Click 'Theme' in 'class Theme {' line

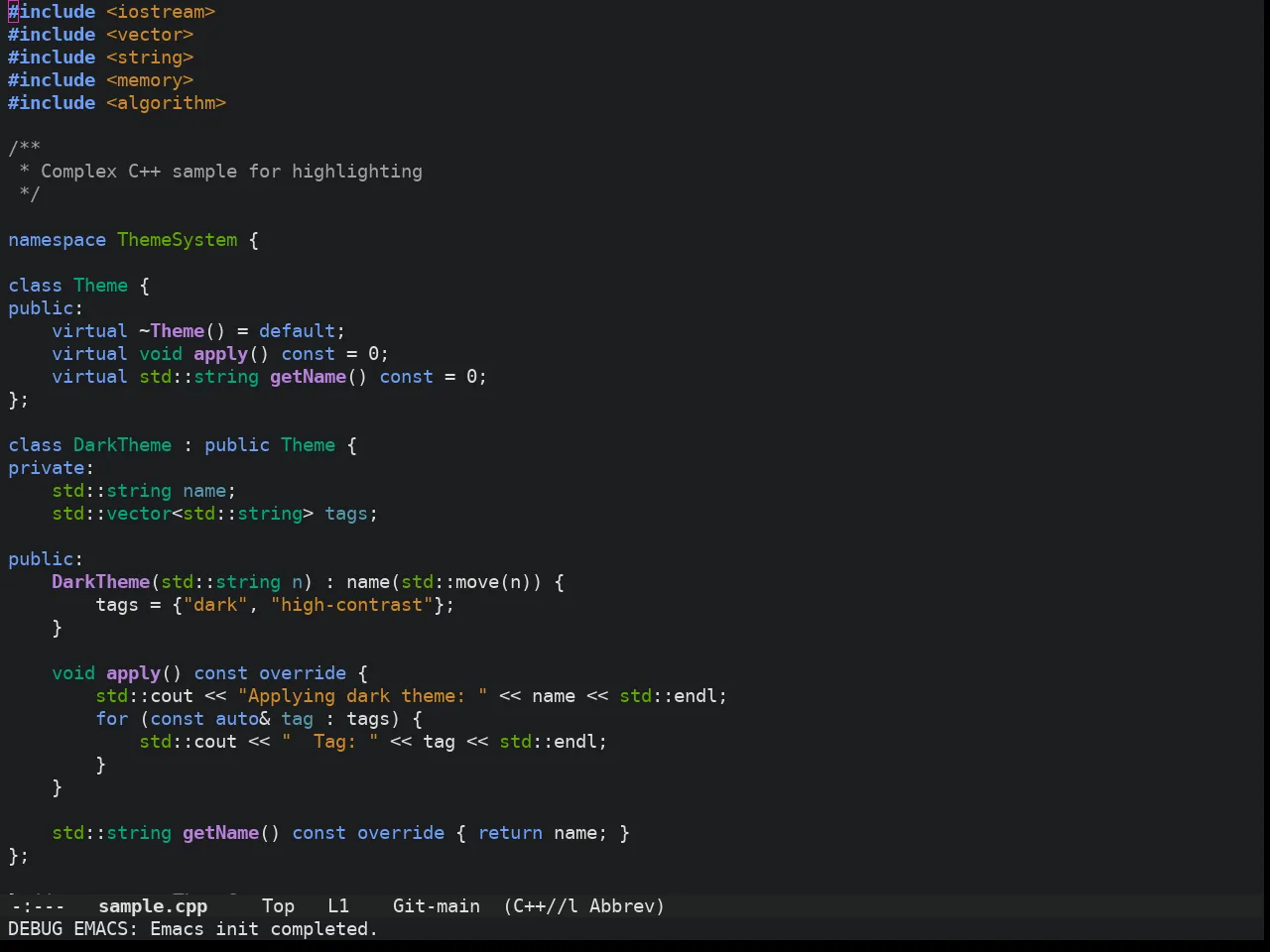(x=100, y=286)
